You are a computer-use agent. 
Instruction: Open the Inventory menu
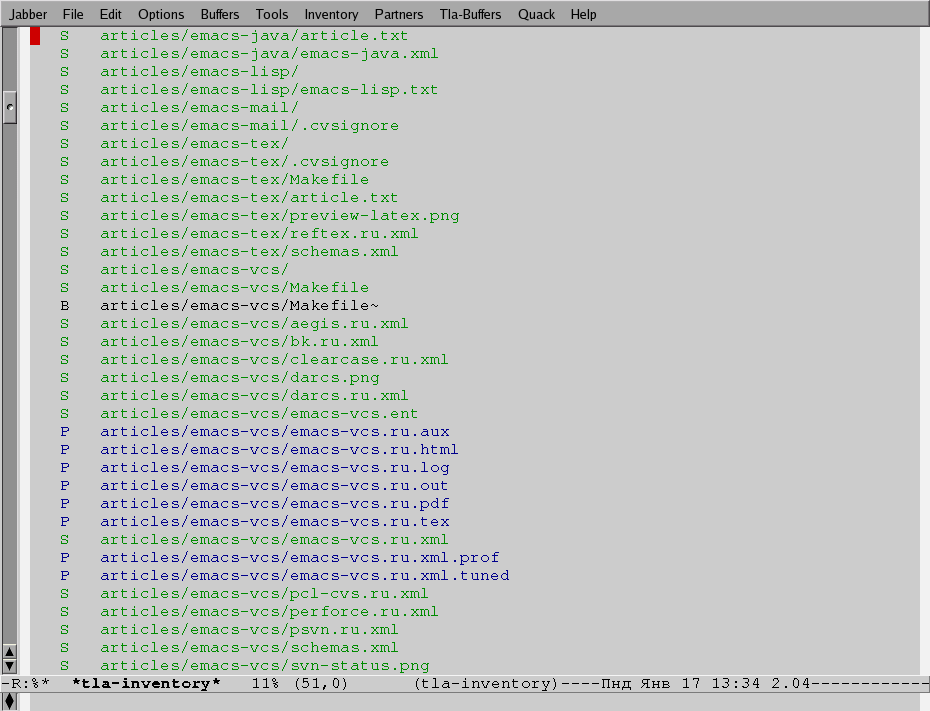(331, 14)
